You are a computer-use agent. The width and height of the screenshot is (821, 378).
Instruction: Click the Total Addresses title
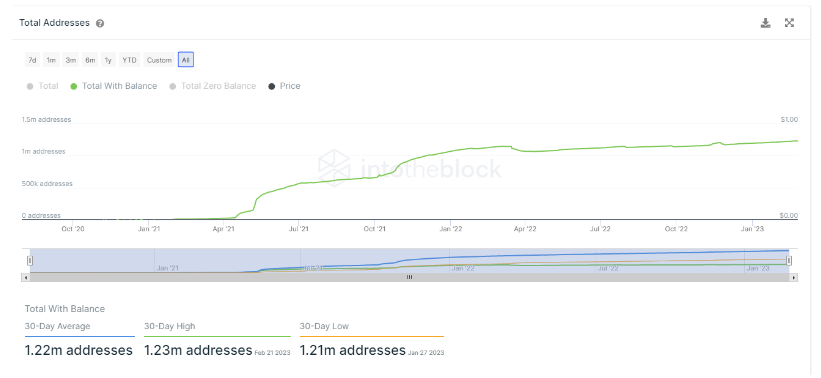(54, 23)
